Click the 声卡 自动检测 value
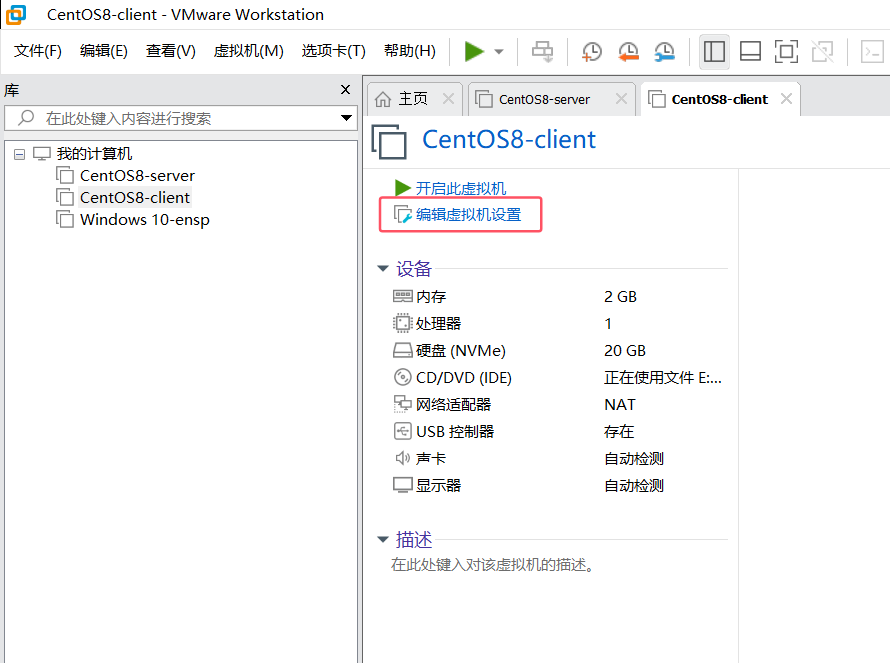 pyautogui.click(x=633, y=459)
